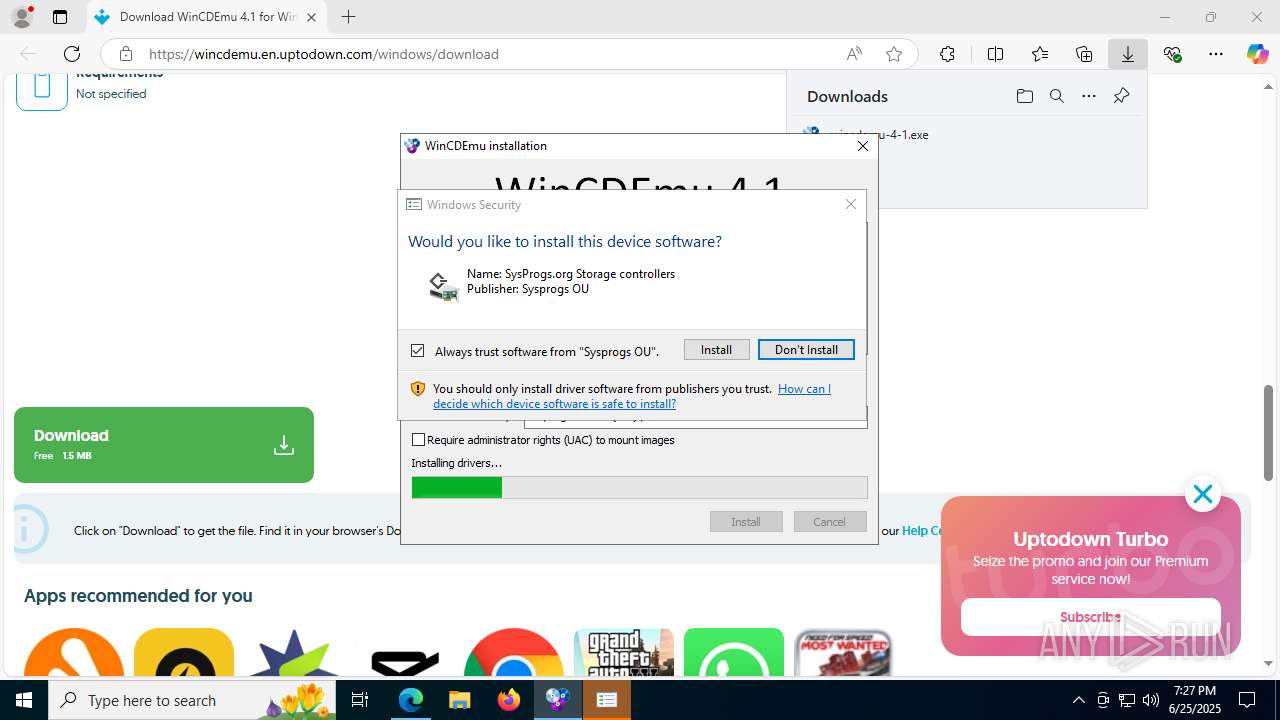Open the WhatsApp recommended app thumbnail
This screenshot has height=720, width=1280.
[734, 653]
